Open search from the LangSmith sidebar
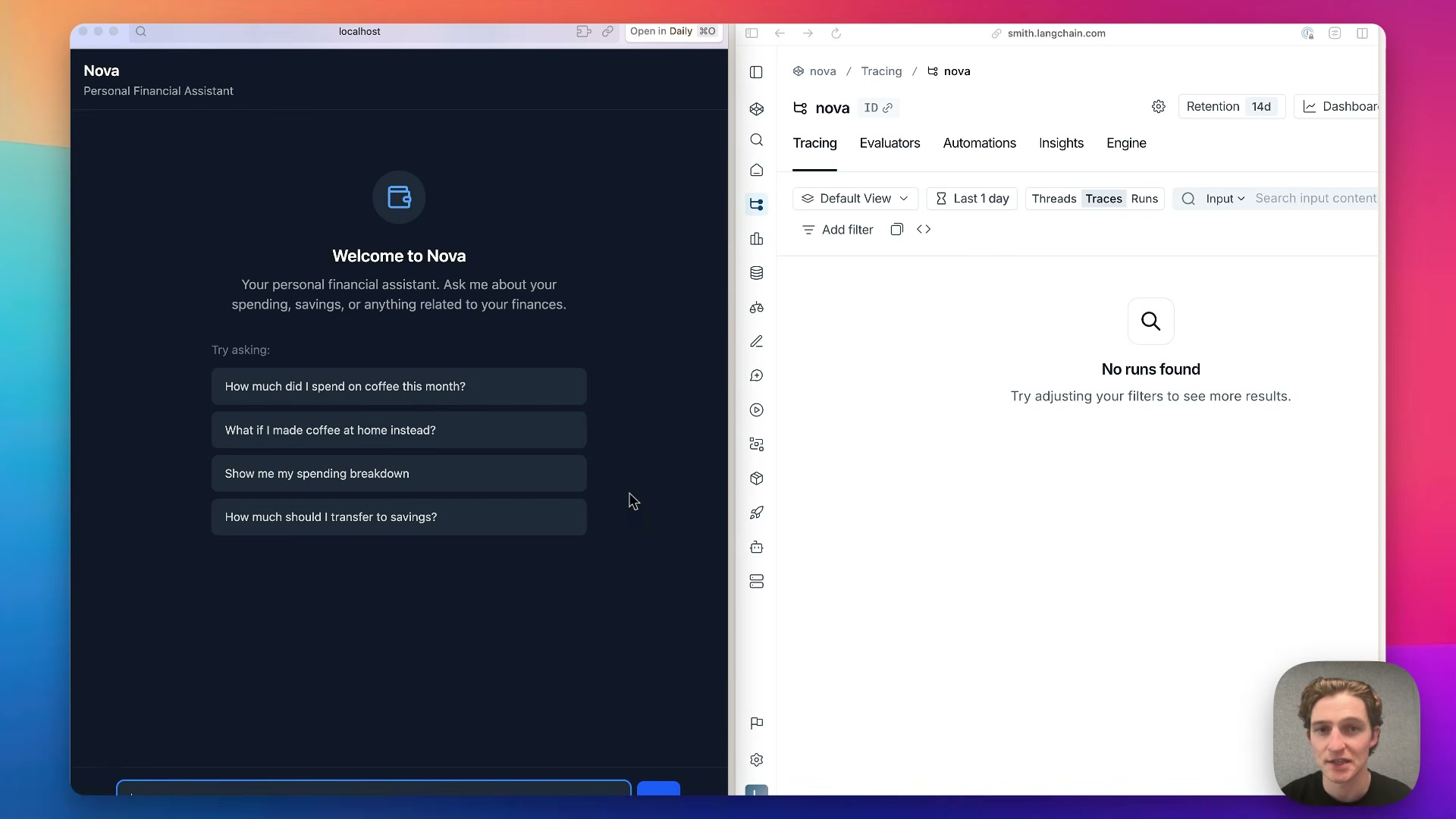This screenshot has width=1456, height=819. click(756, 140)
